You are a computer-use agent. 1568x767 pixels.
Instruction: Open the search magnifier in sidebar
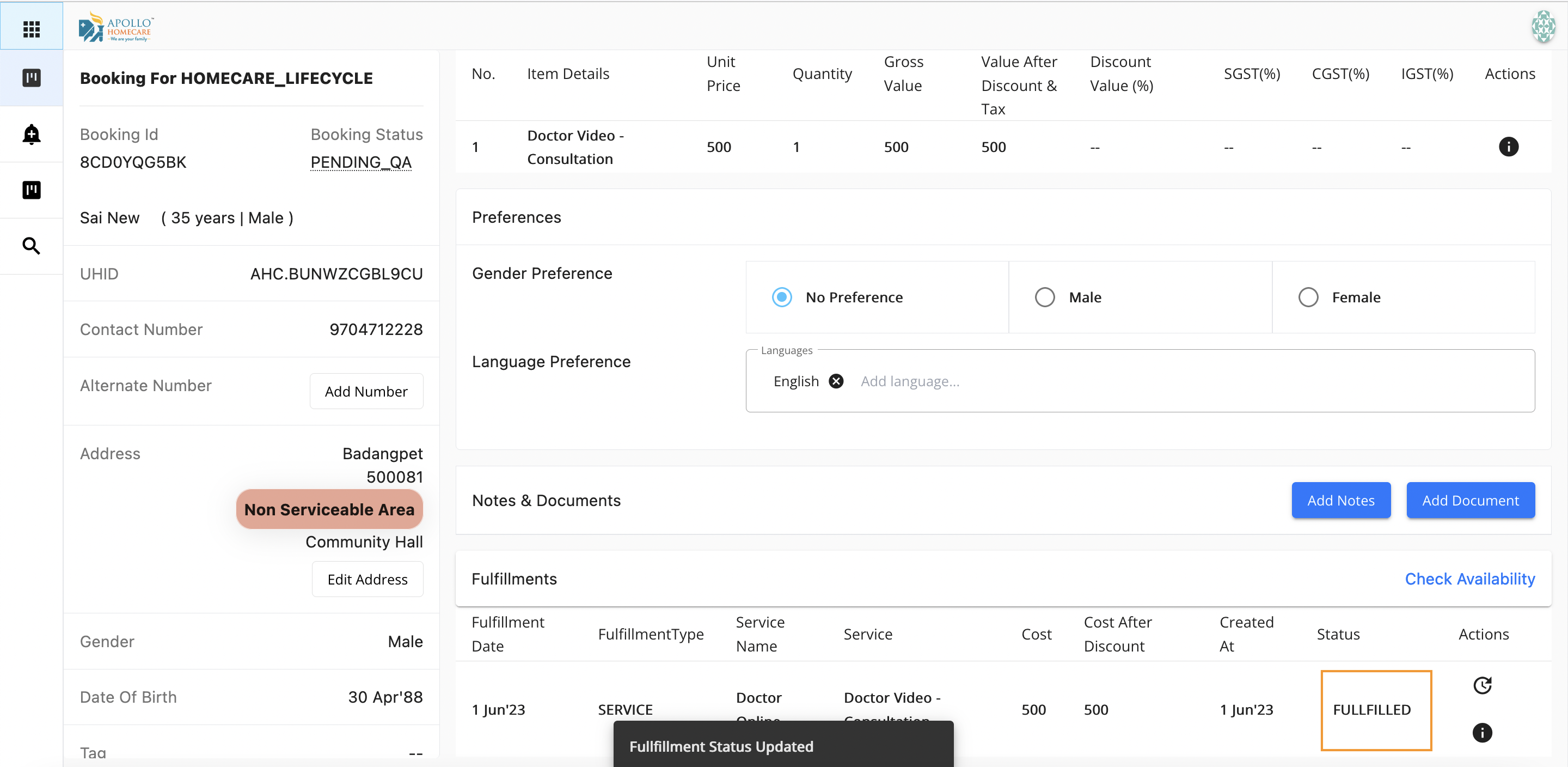point(31,246)
